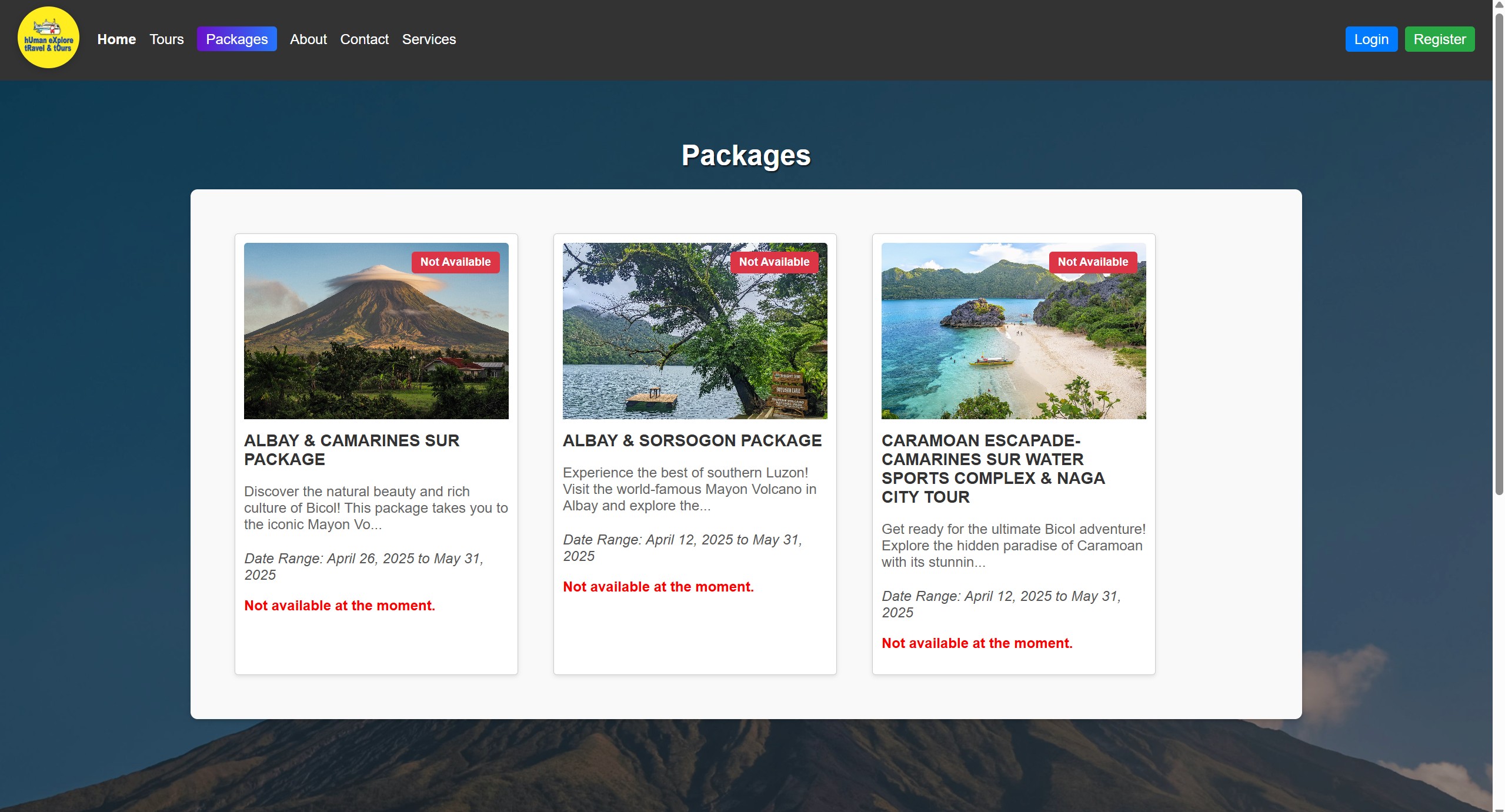The height and width of the screenshot is (812, 1505).
Task: Click Not Available badge on Albay & Sorsogon
Action: (x=774, y=262)
